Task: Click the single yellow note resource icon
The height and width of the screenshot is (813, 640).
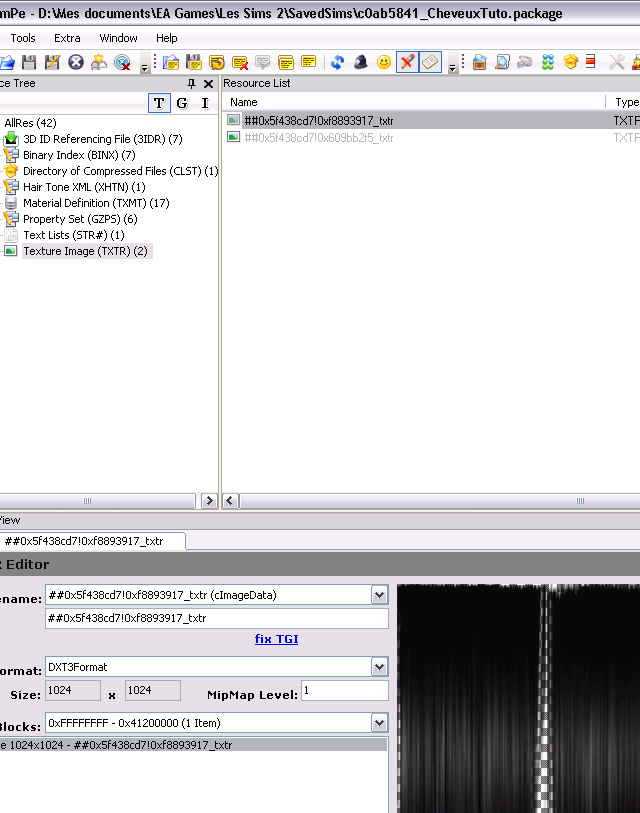Action: (x=309, y=62)
